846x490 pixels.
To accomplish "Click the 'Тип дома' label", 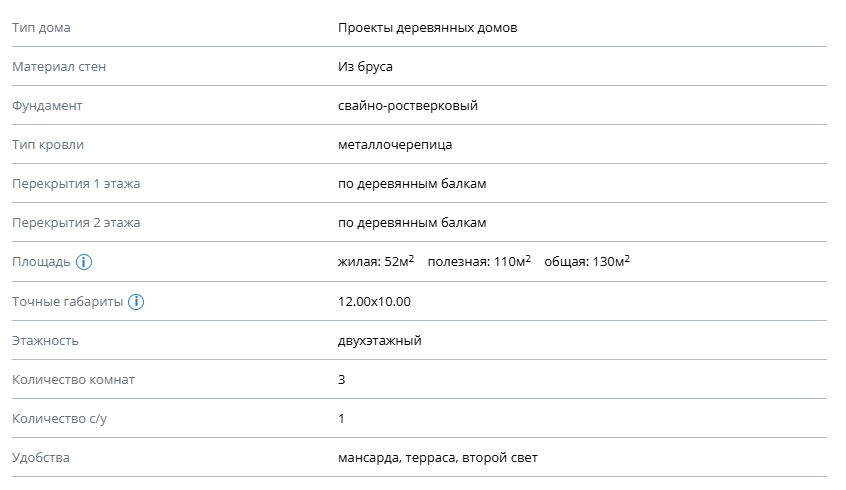I will click(41, 28).
